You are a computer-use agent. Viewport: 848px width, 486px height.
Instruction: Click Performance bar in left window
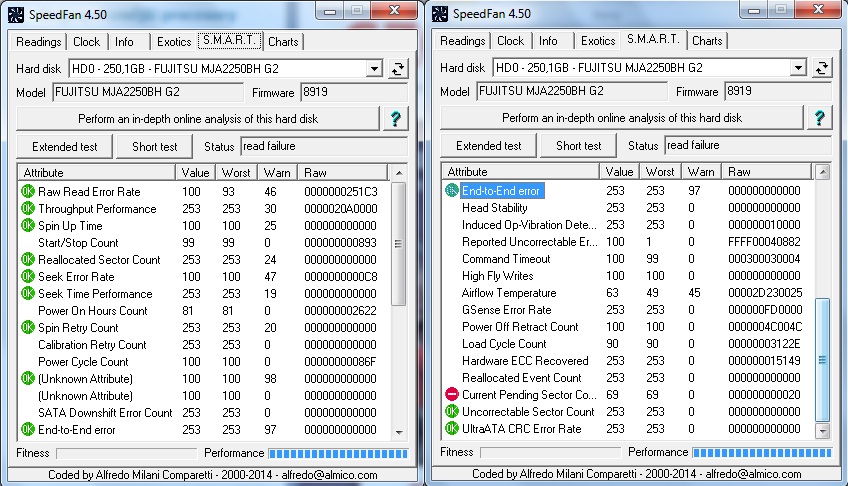tap(338, 454)
